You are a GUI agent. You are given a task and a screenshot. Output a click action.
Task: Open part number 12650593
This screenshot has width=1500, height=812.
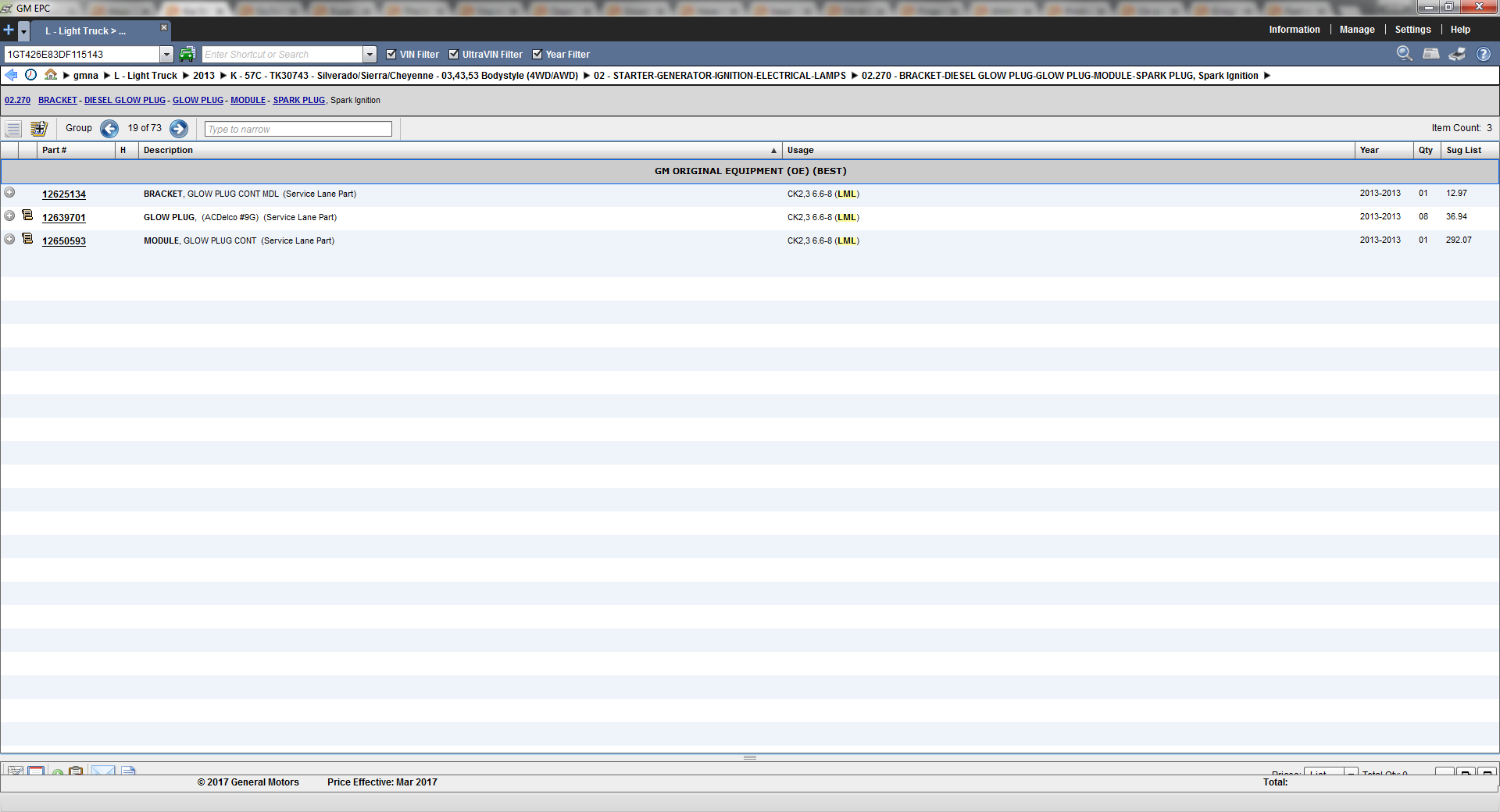pyautogui.click(x=64, y=241)
